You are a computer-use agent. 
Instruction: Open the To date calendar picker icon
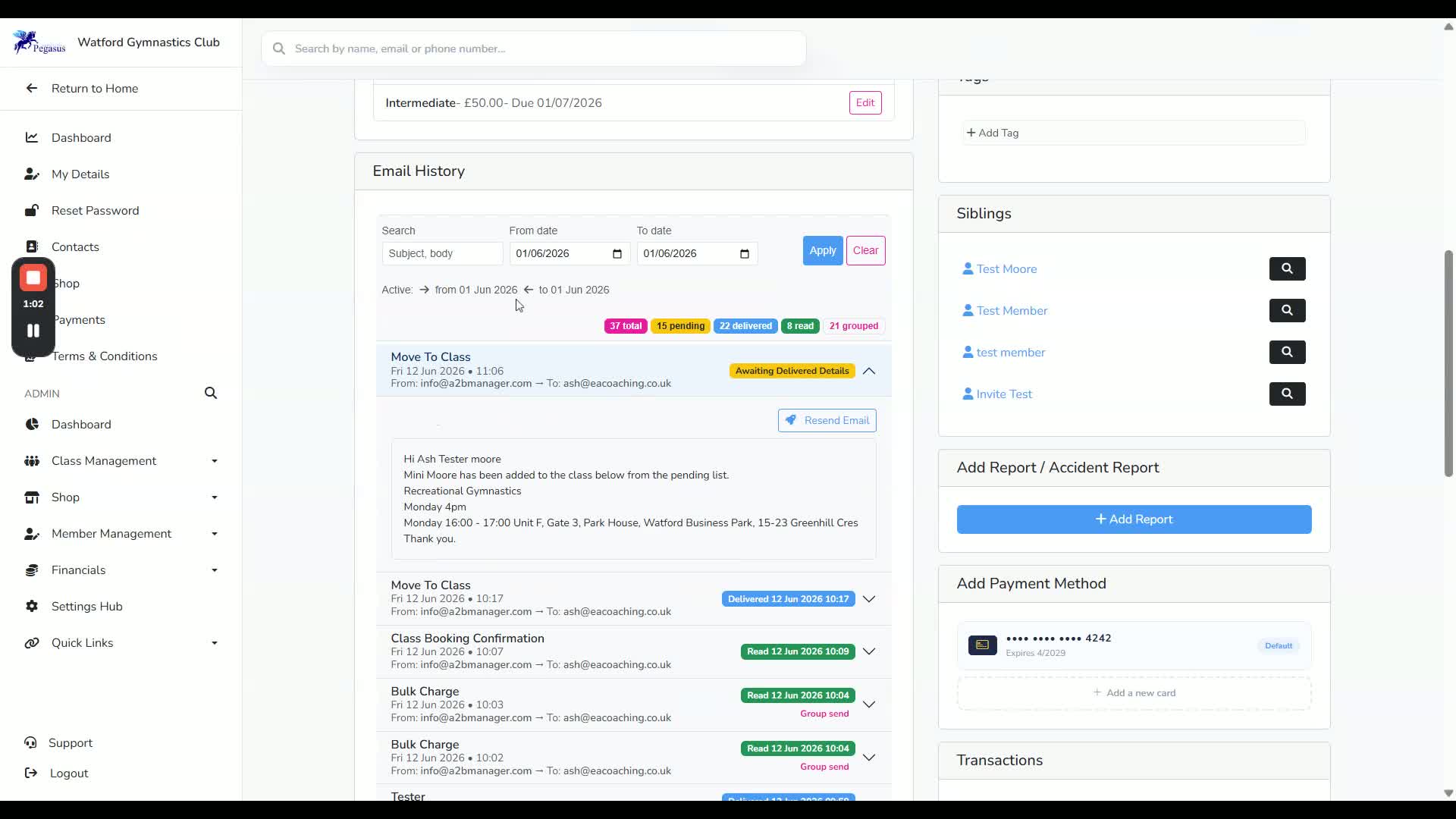tap(745, 254)
